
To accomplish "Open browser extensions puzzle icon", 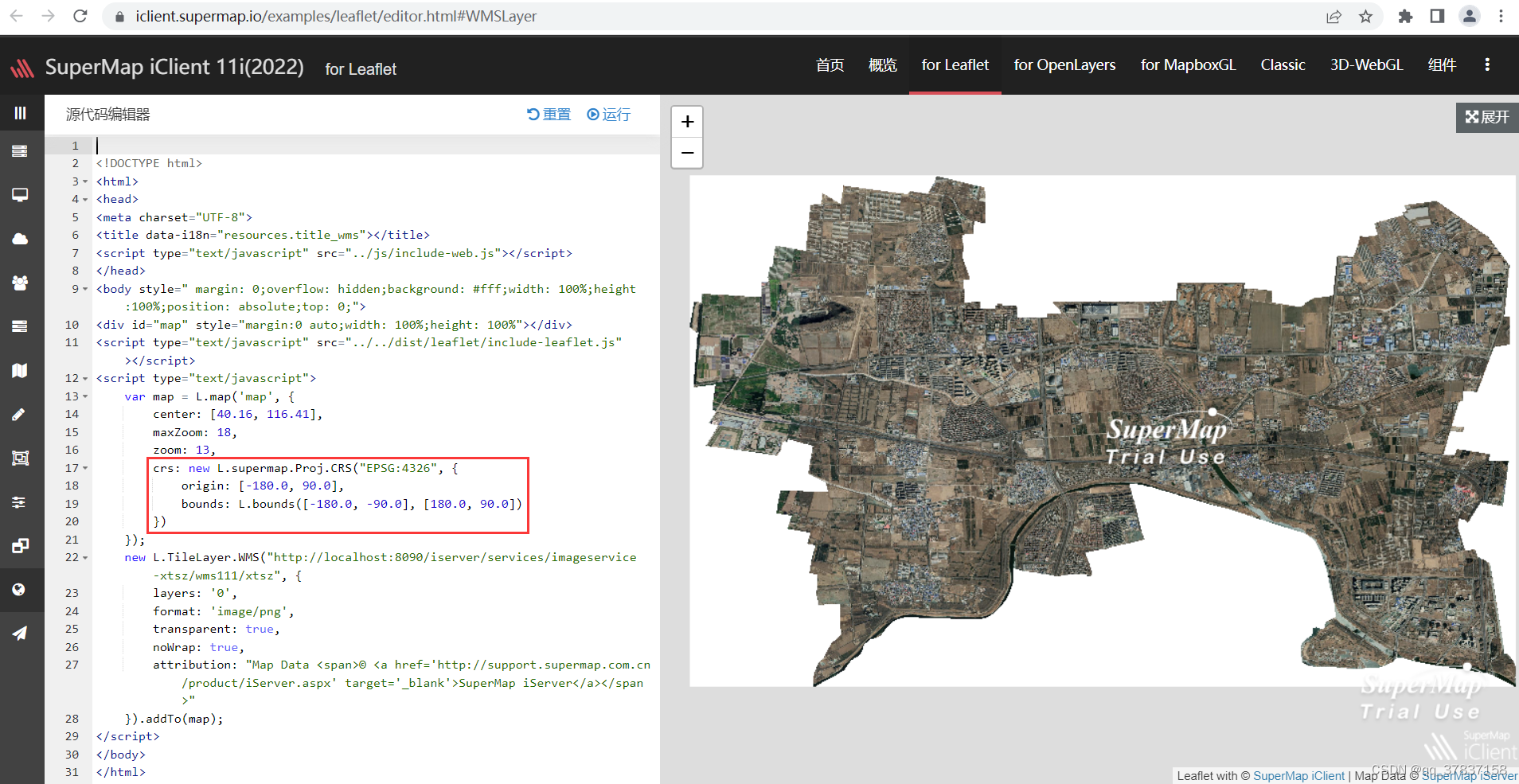I will click(x=1405, y=16).
